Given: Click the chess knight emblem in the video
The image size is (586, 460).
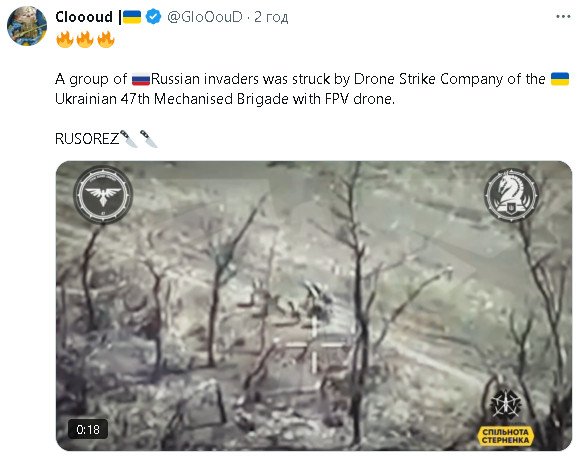Looking at the screenshot, I should [x=511, y=195].
